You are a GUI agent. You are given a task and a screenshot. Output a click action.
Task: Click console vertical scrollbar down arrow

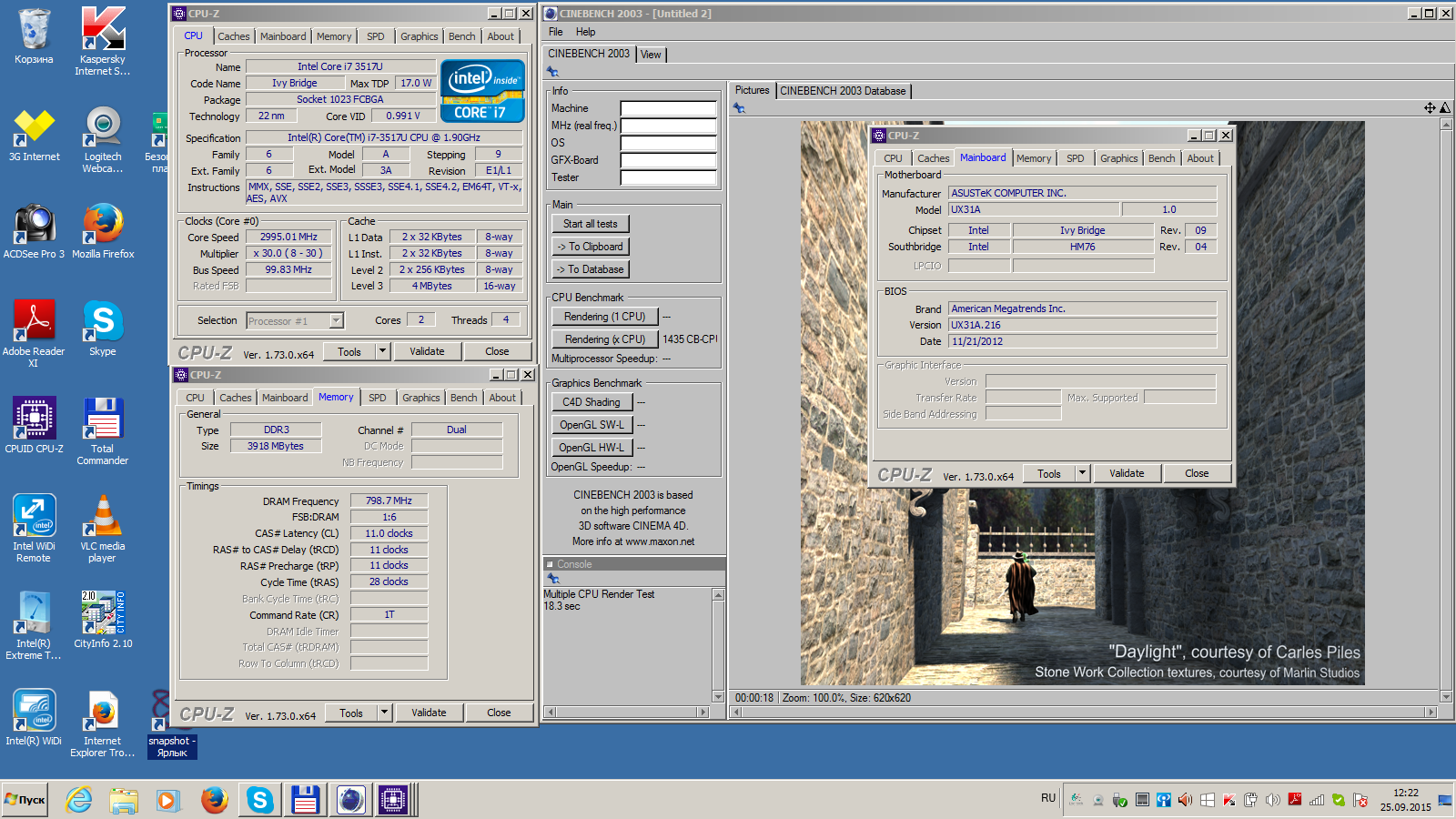pyautogui.click(x=718, y=698)
